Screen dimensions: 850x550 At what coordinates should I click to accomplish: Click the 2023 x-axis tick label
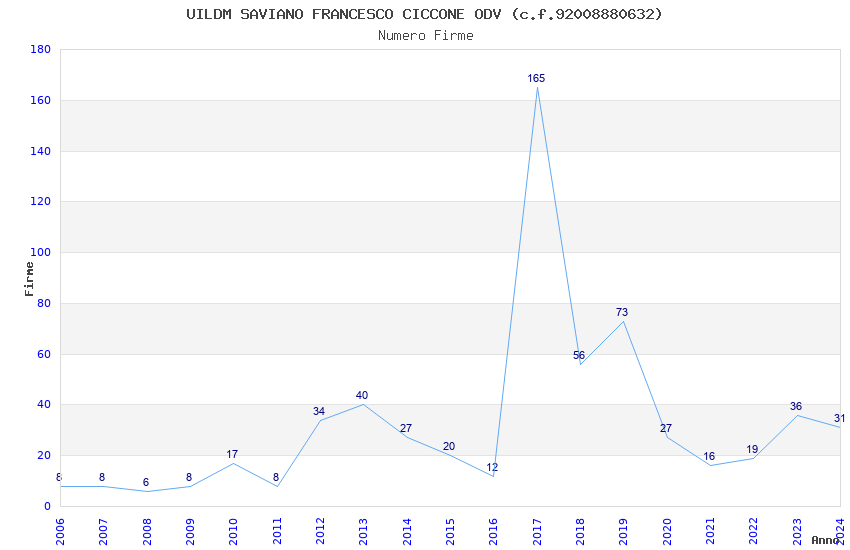click(x=797, y=532)
